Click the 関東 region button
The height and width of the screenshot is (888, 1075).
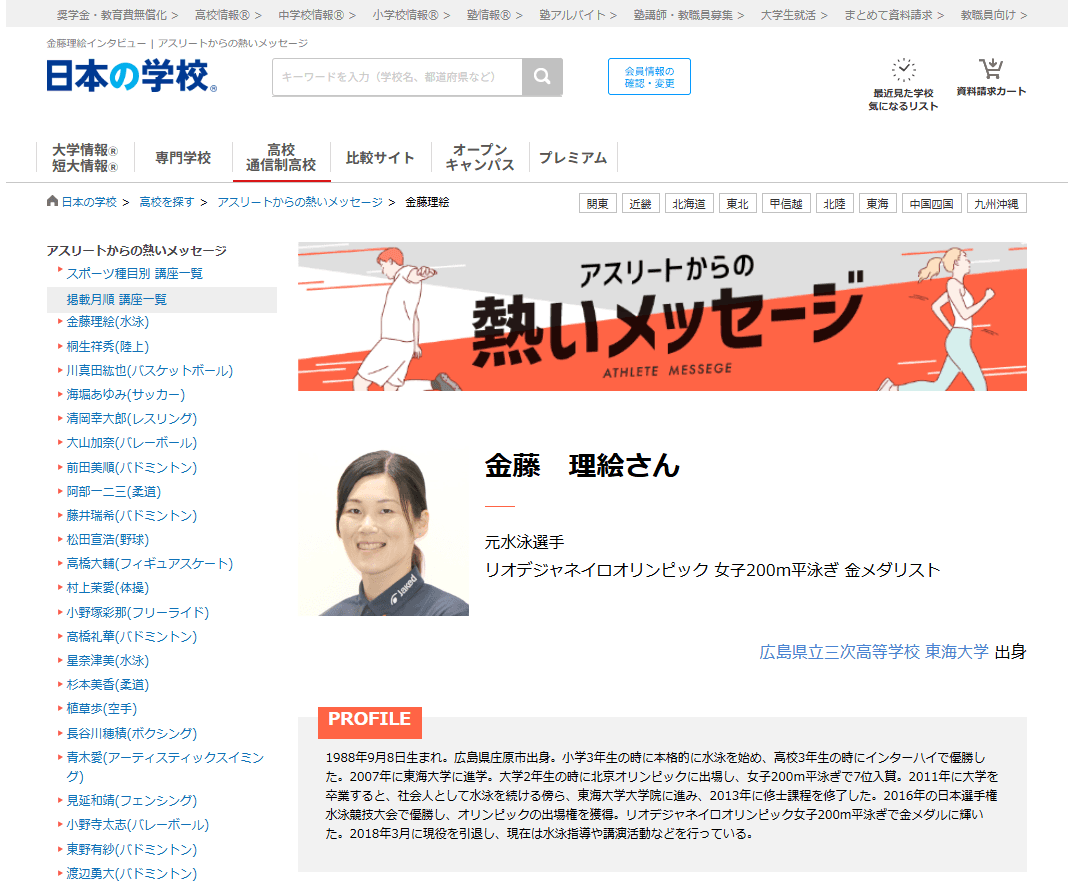pos(597,203)
